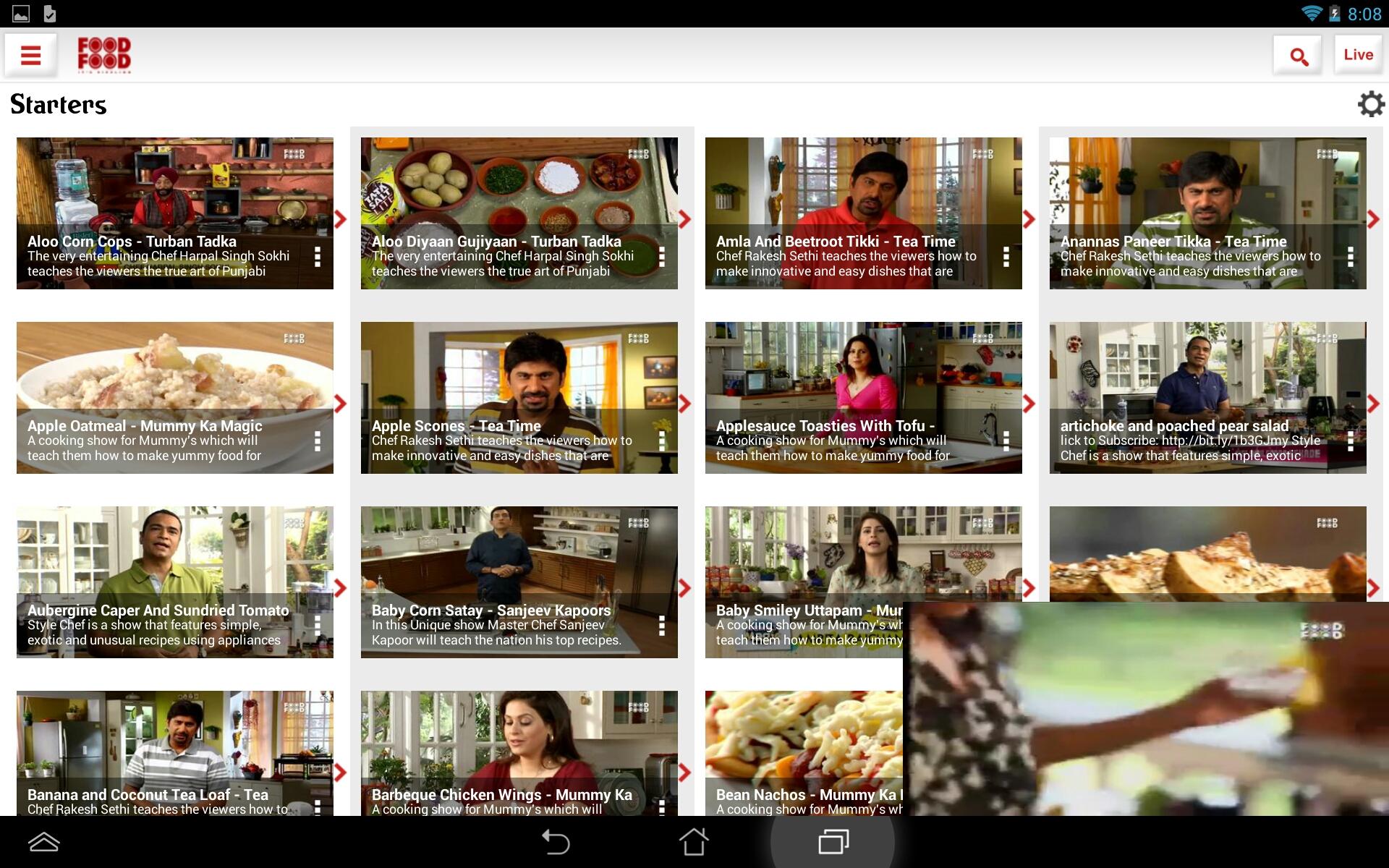The width and height of the screenshot is (1389, 868).
Task: Open overflow menu on Aloo Corn Cops
Action: point(318,257)
